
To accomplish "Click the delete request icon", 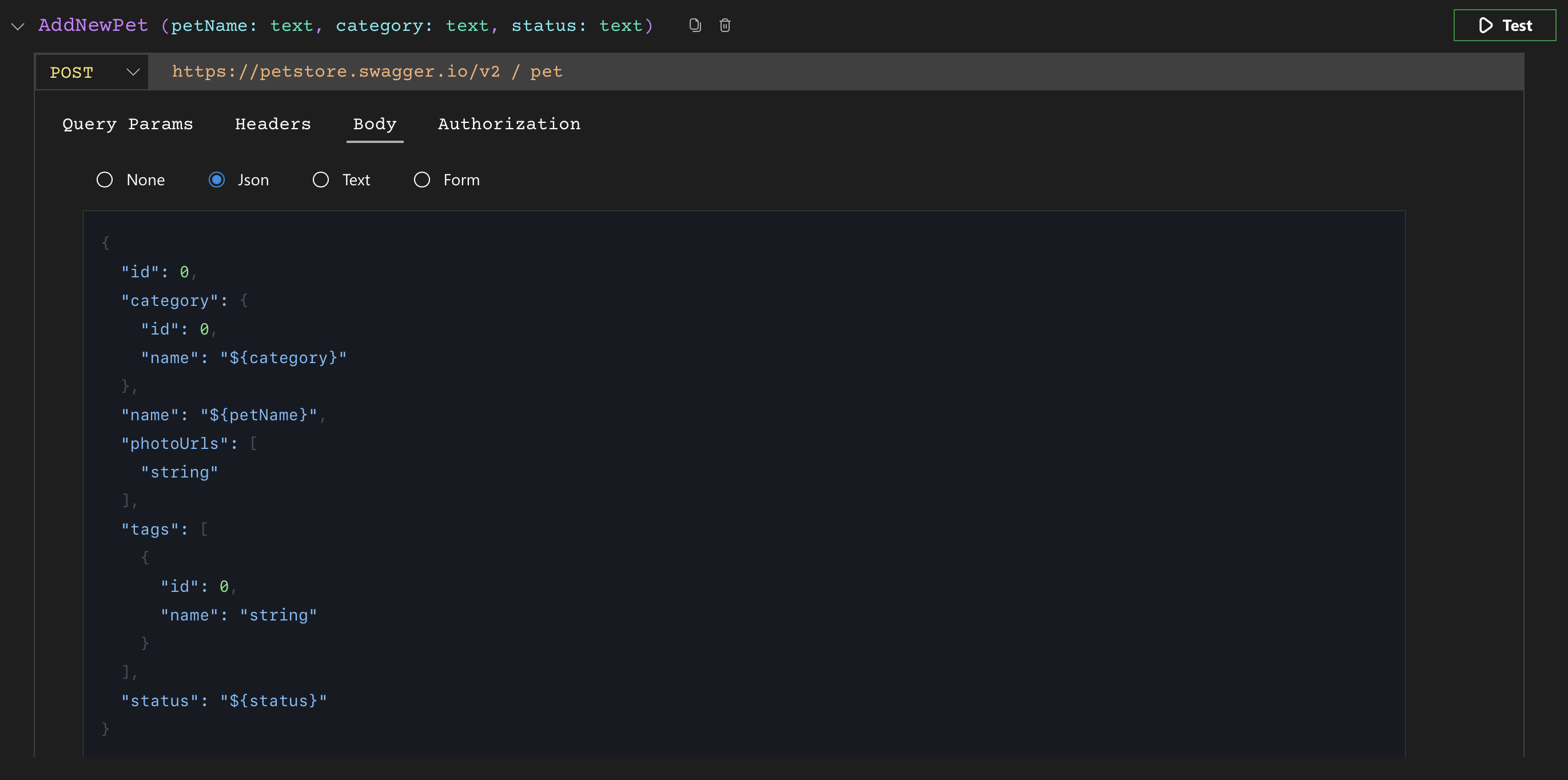I will tap(725, 24).
